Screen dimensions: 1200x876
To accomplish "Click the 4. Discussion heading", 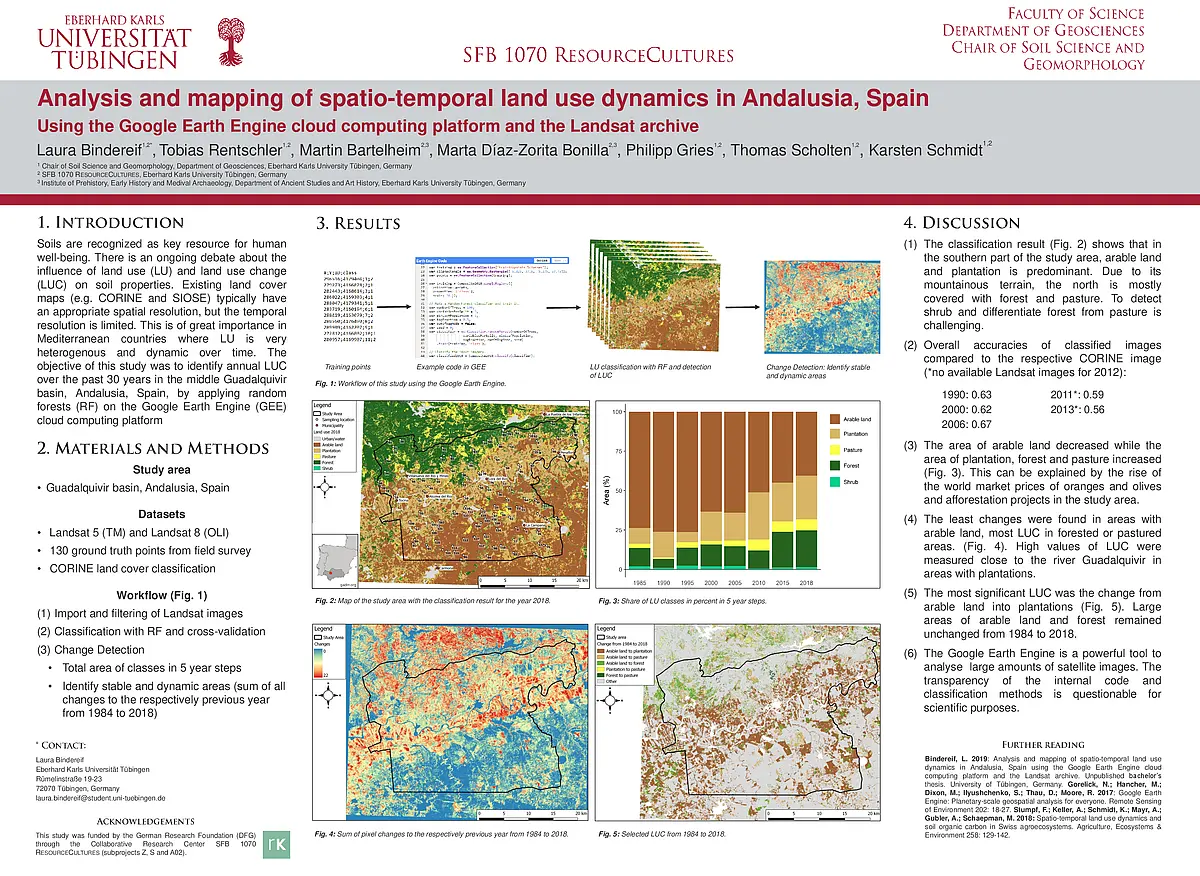I will 962,223.
